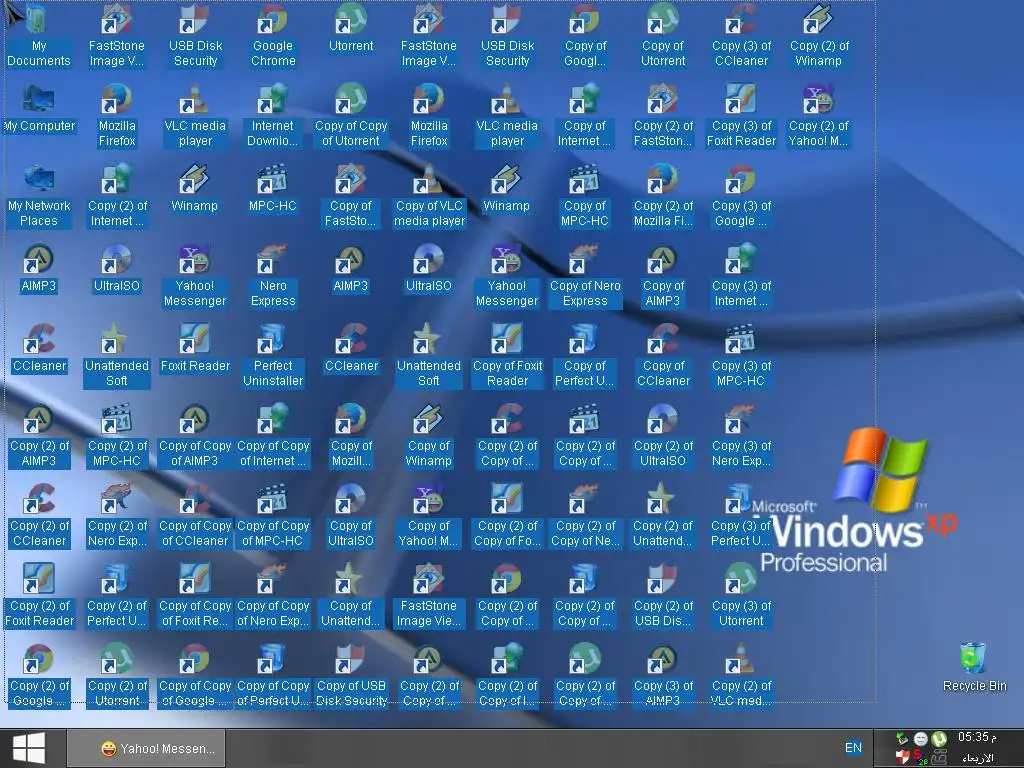Open the EN language indicator
The height and width of the screenshot is (768, 1024).
853,748
